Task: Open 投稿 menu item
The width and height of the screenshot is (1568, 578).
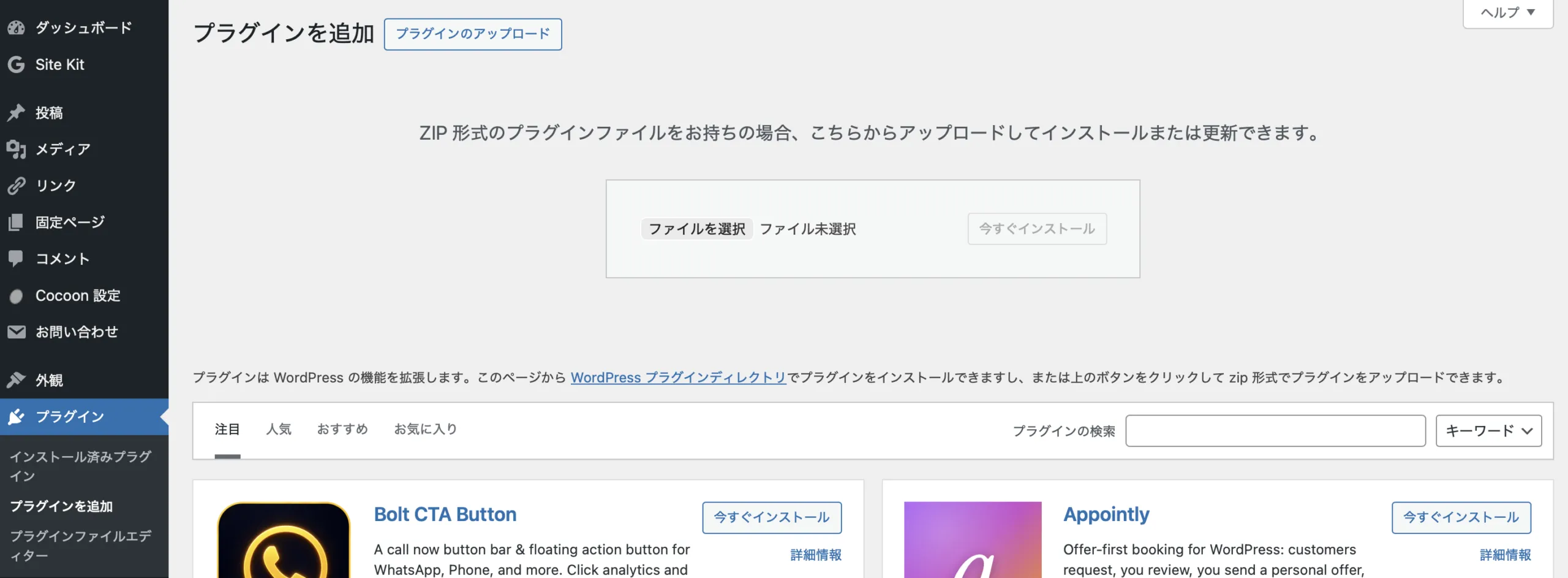Action: pos(84,113)
